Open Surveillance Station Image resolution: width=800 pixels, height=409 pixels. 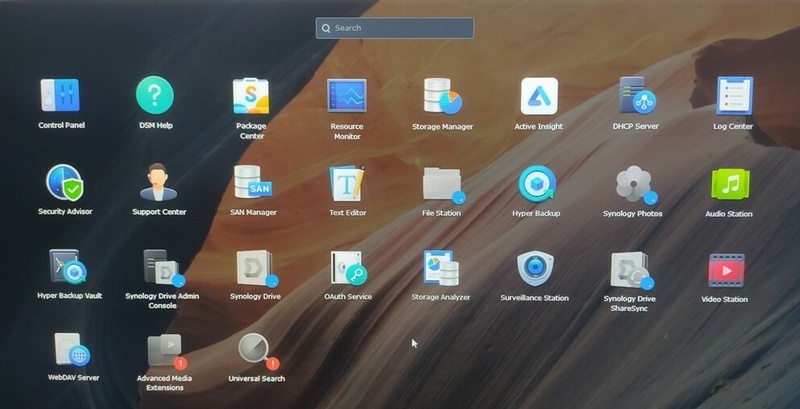(x=535, y=269)
